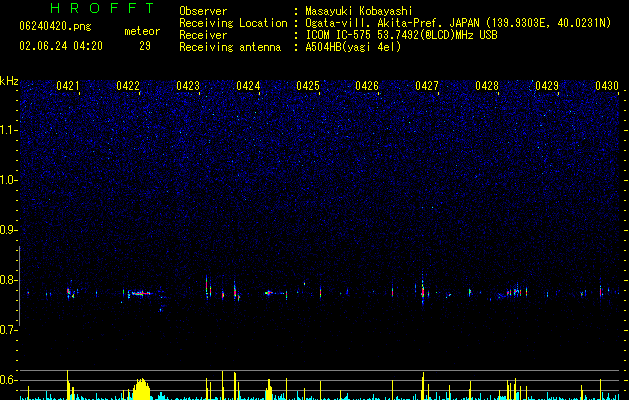This screenshot has height=400, width=629.
Task: Click the gray frequency range bar on left axis
Action: [x=19, y=286]
